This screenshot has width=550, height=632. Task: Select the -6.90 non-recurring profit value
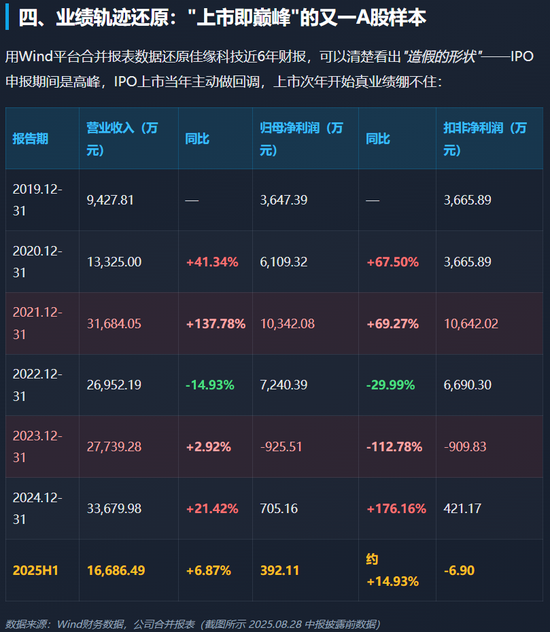pos(459,570)
